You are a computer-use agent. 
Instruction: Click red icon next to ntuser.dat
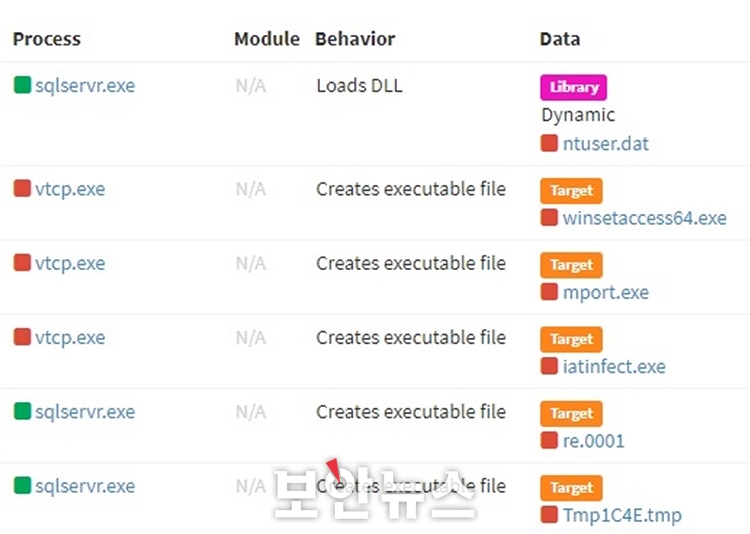coord(549,143)
